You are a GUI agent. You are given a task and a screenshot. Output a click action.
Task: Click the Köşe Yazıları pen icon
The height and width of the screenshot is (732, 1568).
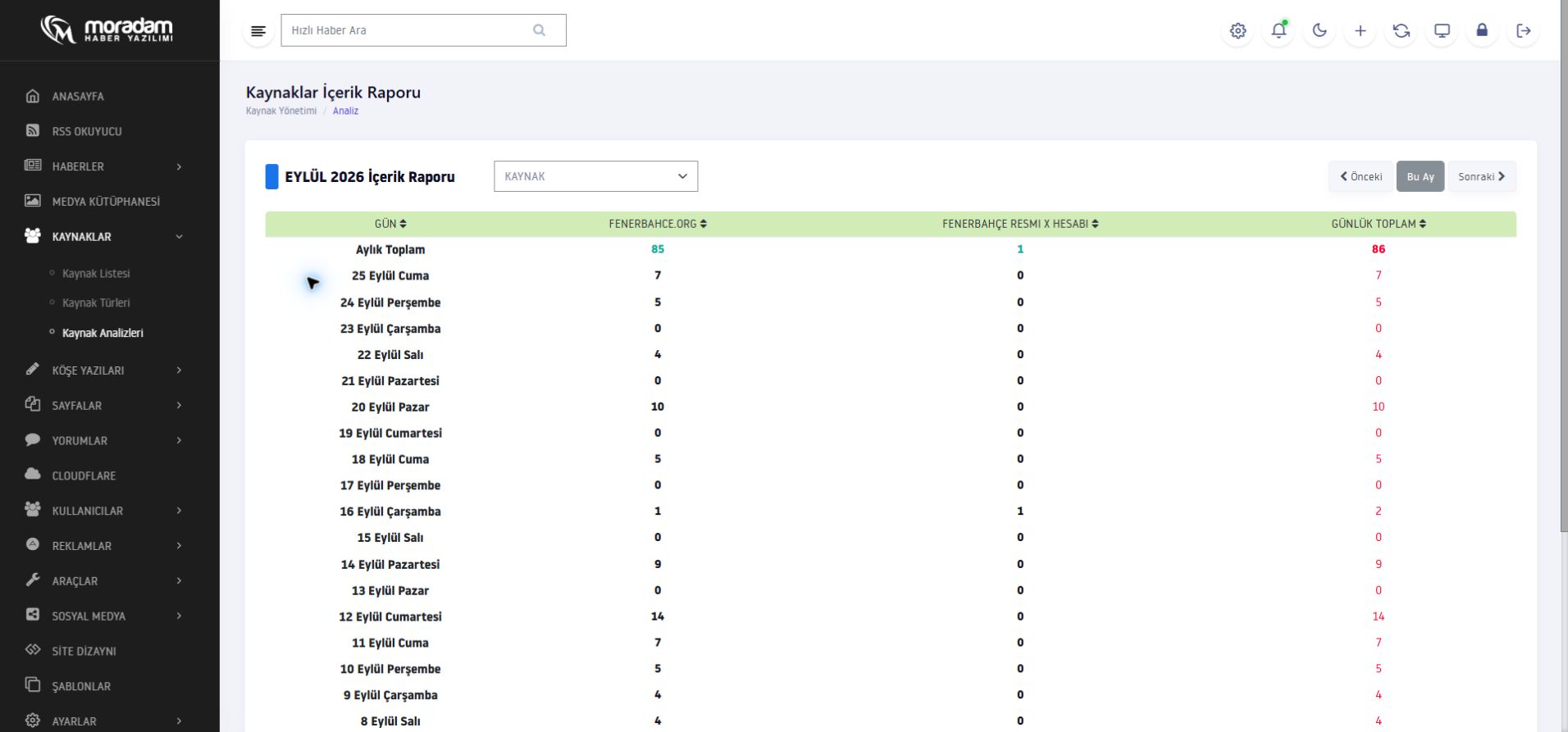(x=33, y=370)
